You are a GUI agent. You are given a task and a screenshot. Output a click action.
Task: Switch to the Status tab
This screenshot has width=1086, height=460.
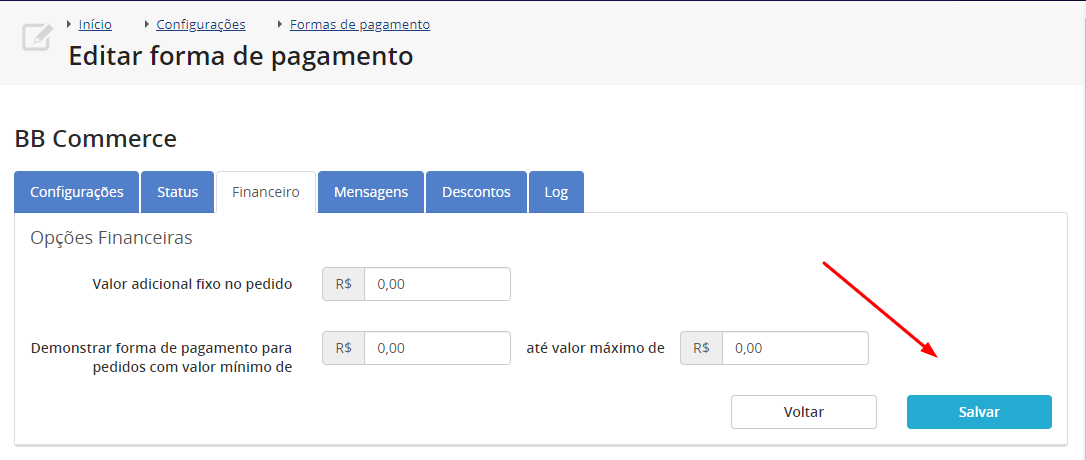(x=177, y=192)
